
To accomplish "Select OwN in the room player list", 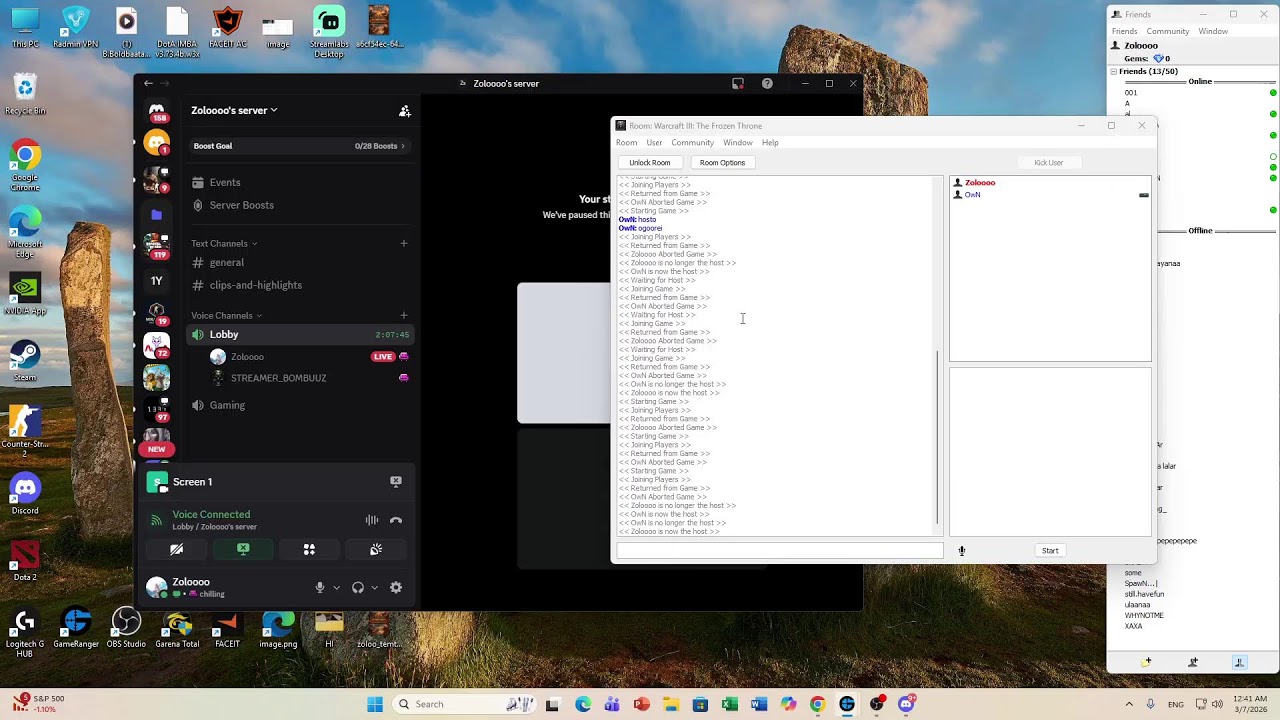I will pyautogui.click(x=972, y=195).
